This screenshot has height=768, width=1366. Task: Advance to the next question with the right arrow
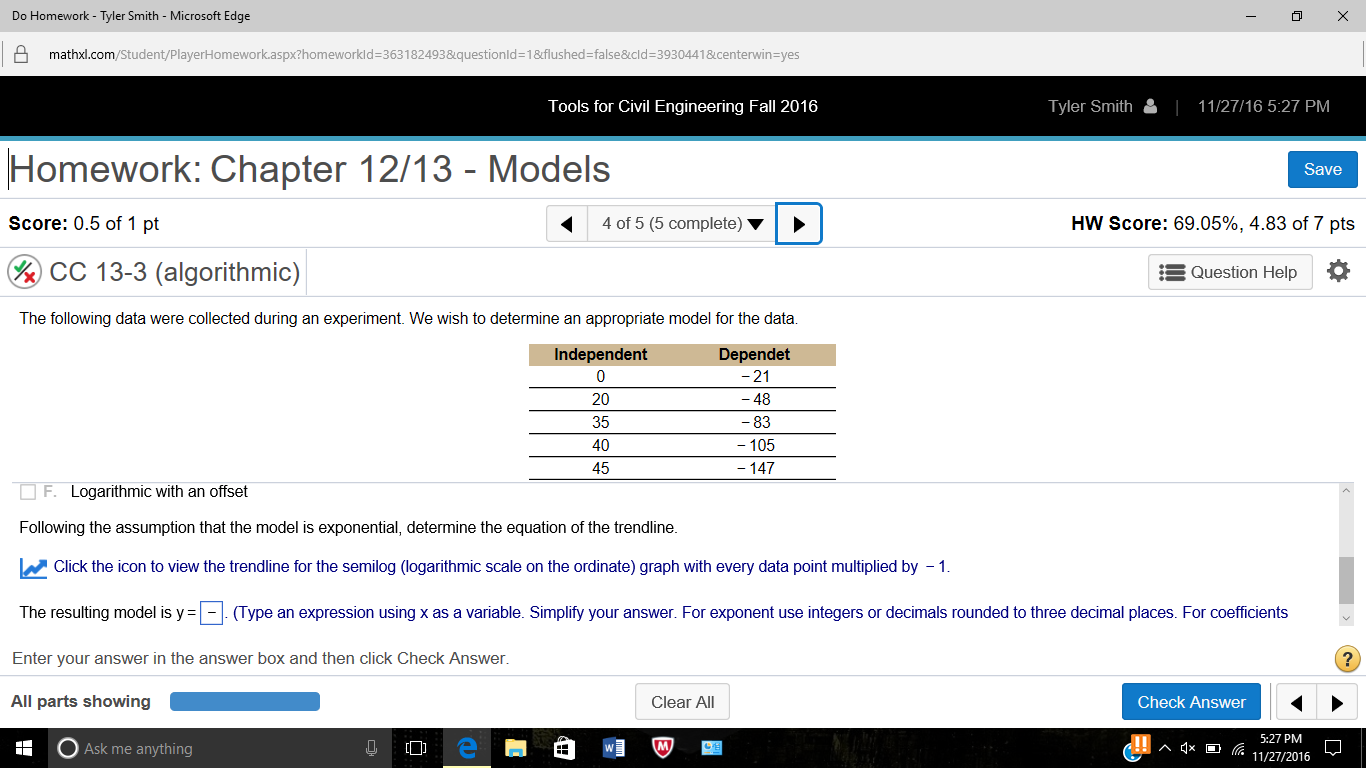(798, 223)
